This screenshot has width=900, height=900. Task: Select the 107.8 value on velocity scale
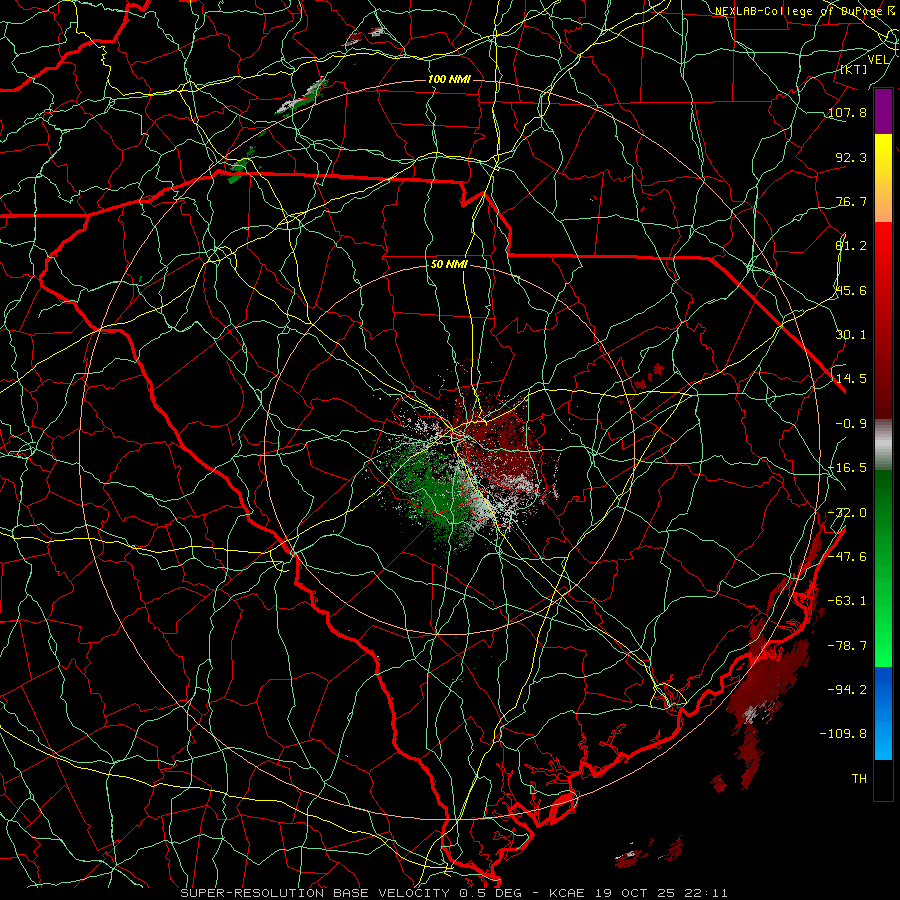pos(847,112)
